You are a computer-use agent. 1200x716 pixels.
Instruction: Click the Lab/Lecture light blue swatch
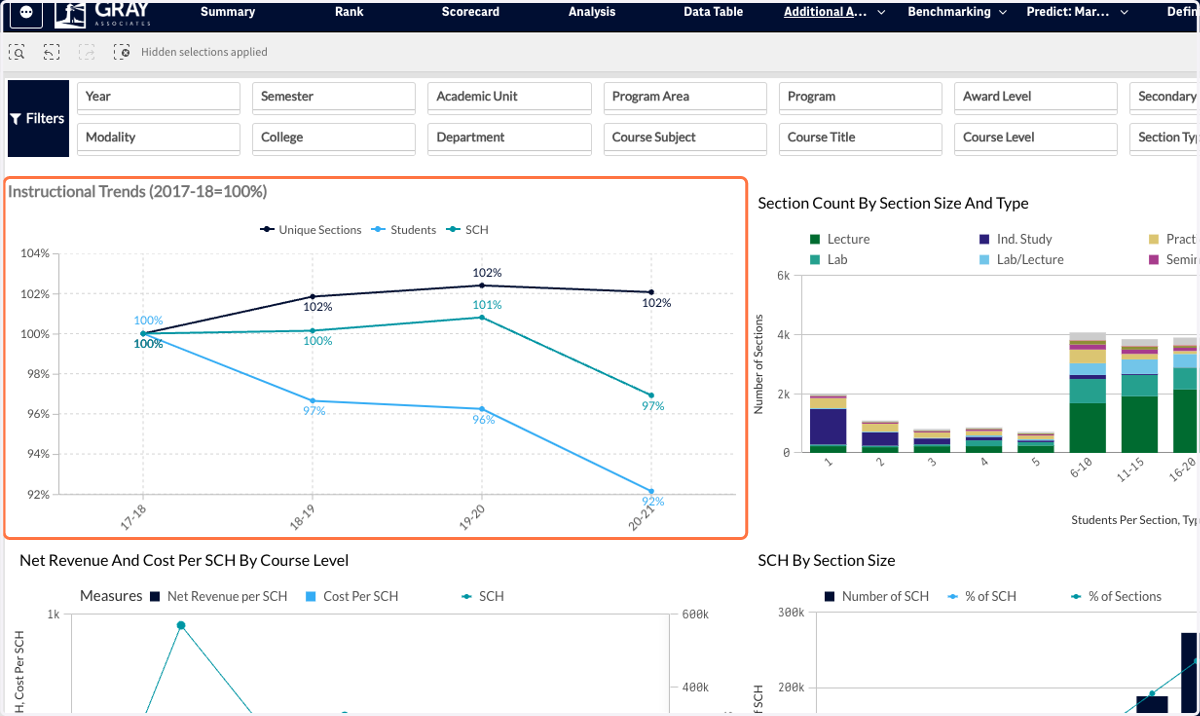(985, 259)
